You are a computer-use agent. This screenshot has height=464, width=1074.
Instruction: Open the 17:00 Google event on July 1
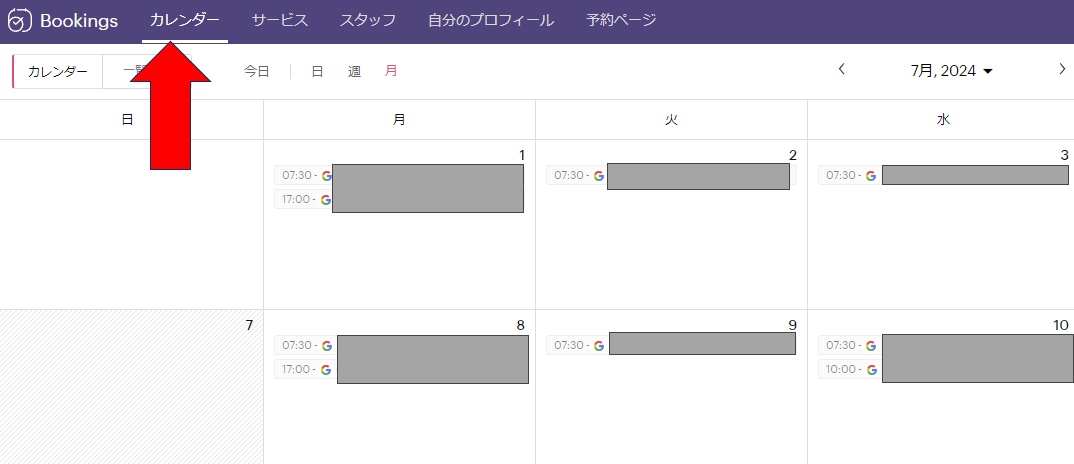tap(399, 199)
